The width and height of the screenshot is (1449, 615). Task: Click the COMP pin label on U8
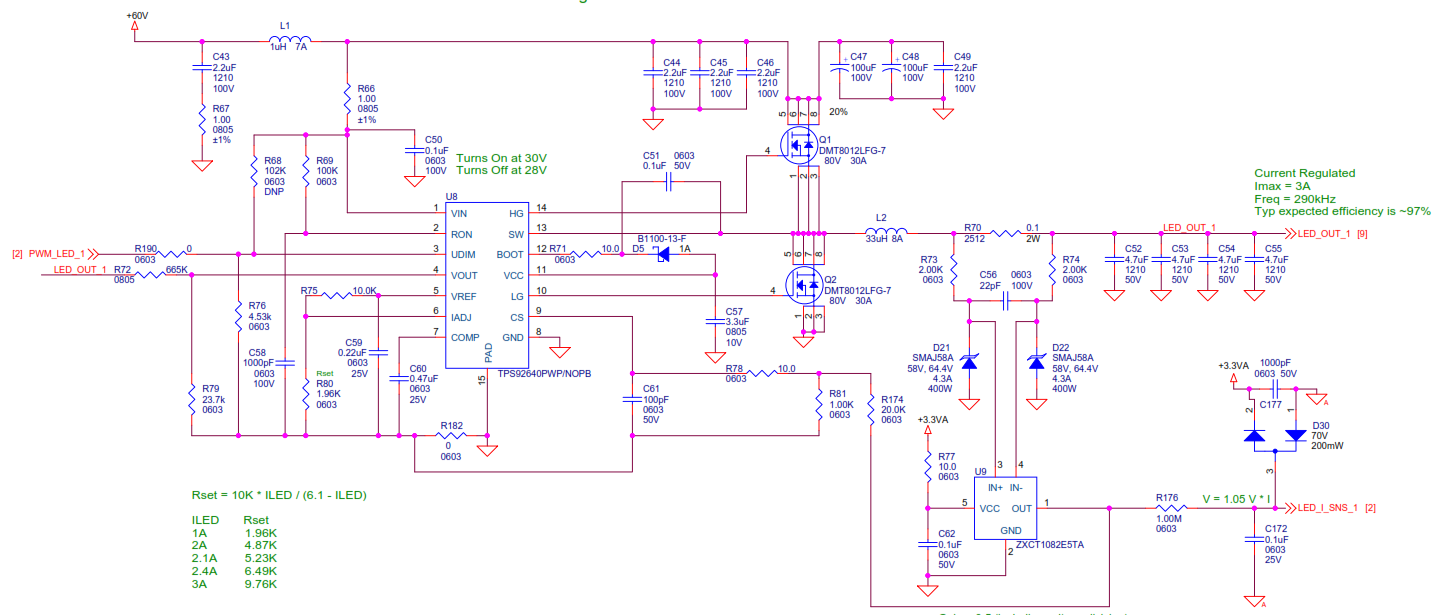click(x=465, y=337)
